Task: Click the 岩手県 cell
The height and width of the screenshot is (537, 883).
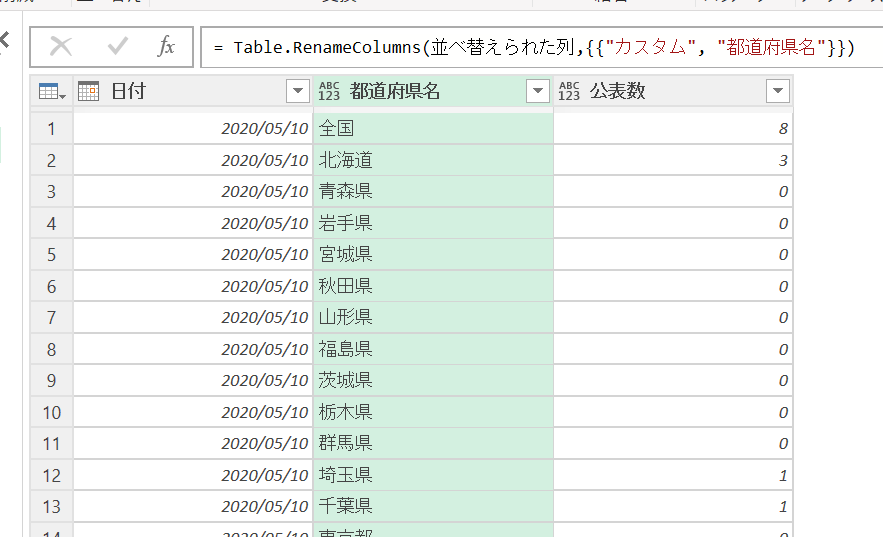Action: 433,223
